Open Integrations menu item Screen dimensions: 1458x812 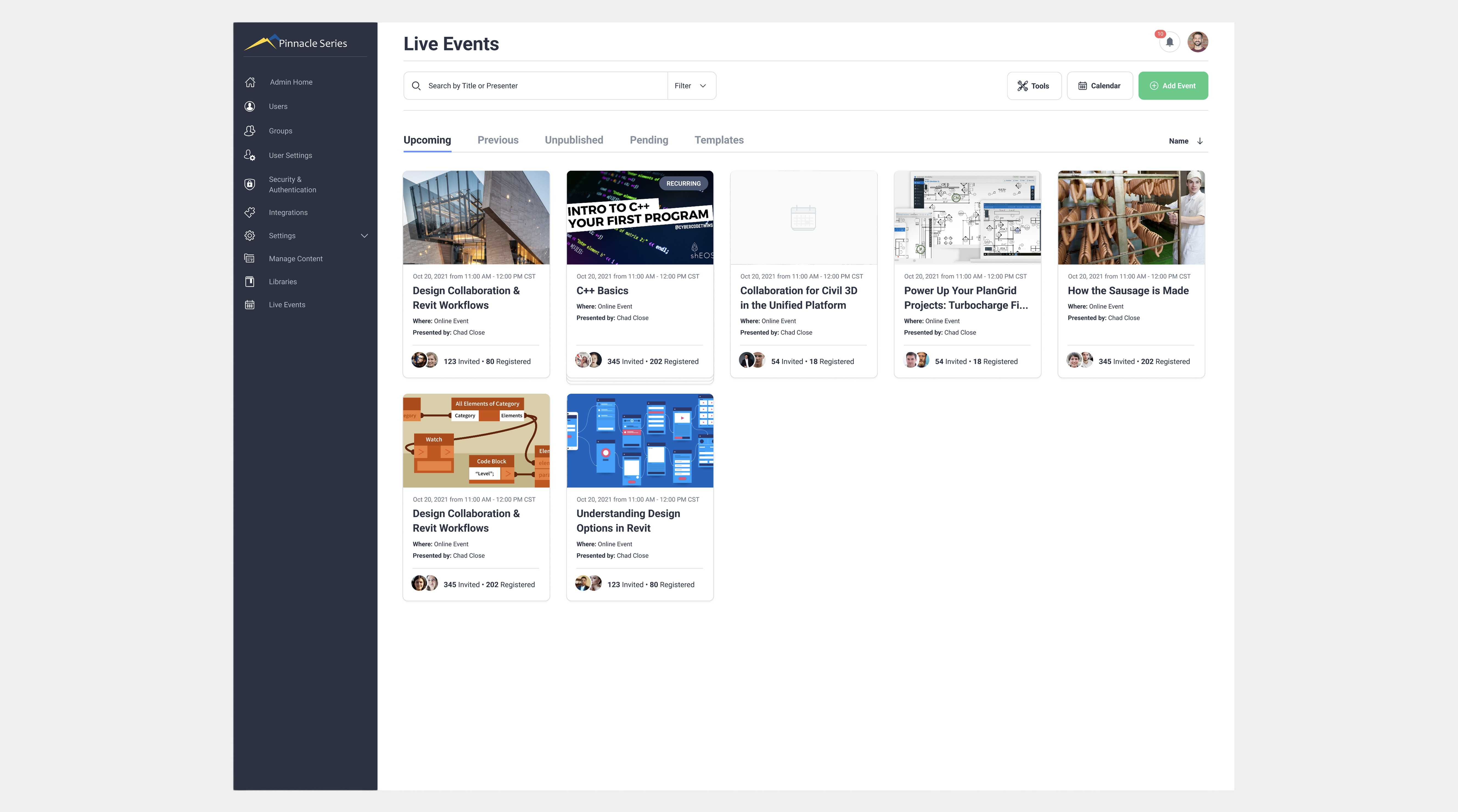tap(288, 212)
